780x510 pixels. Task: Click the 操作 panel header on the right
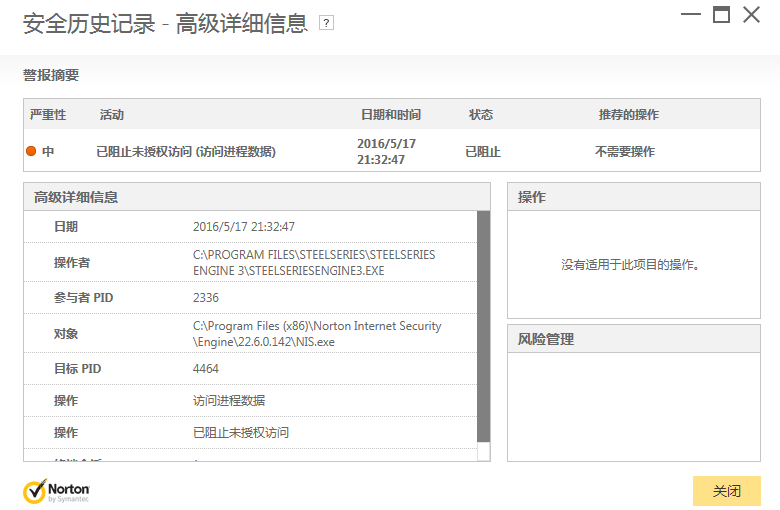tap(634, 197)
